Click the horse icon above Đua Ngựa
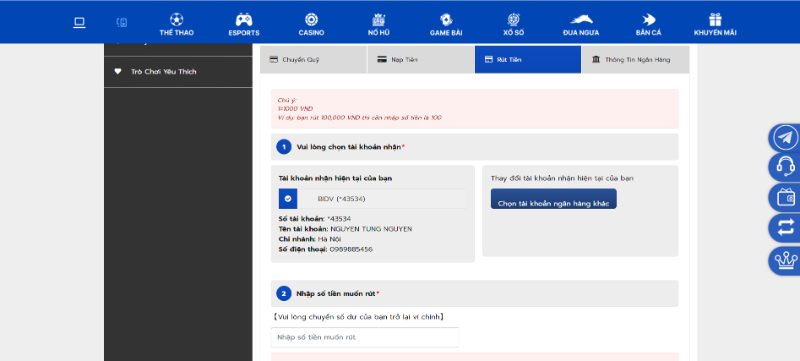800x361 pixels. (x=581, y=19)
